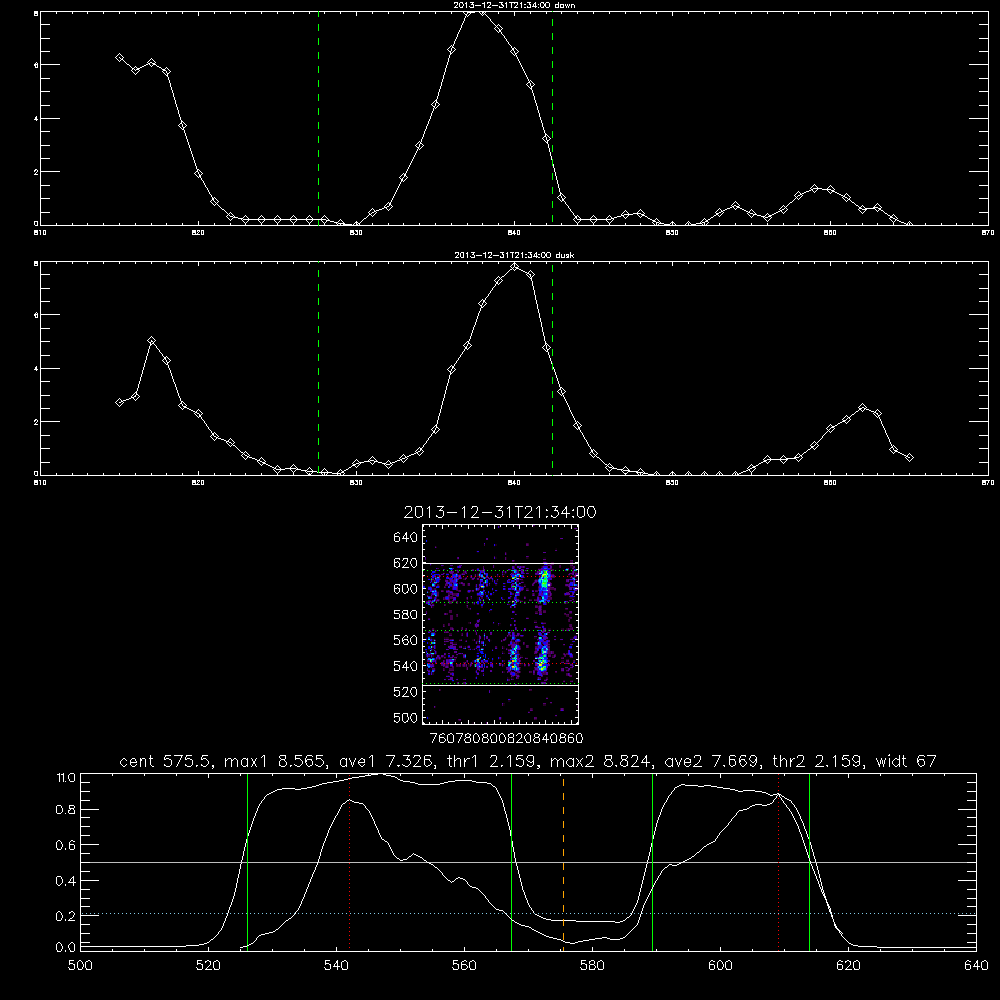Click the 'max2 8.824' value
Image resolution: width=1000 pixels, height=1000 pixels.
[601, 761]
